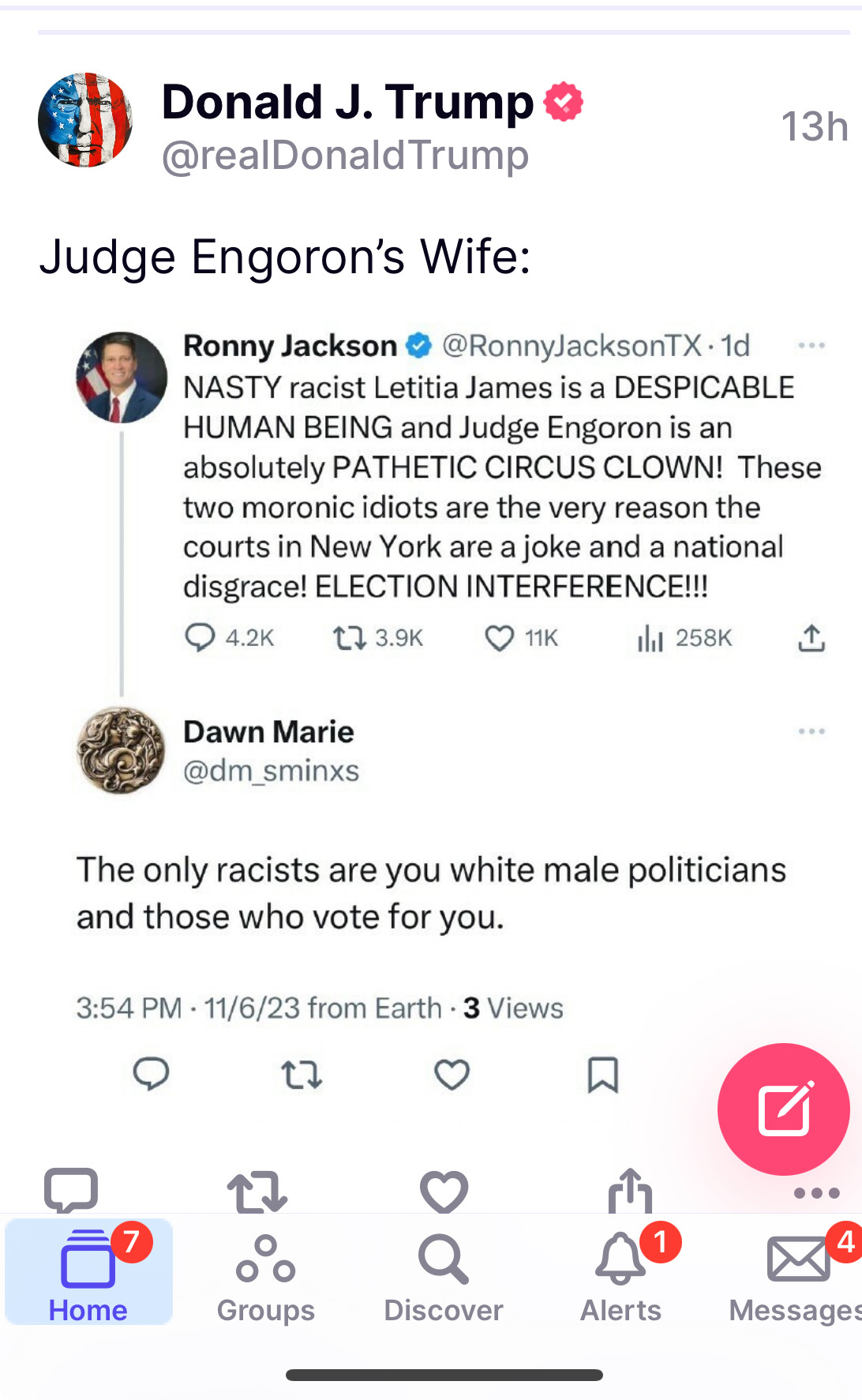Viewport: 862px width, 1400px height.
Task: Tap the retweet icon under Dawn Marie's reply
Action: (x=302, y=1075)
